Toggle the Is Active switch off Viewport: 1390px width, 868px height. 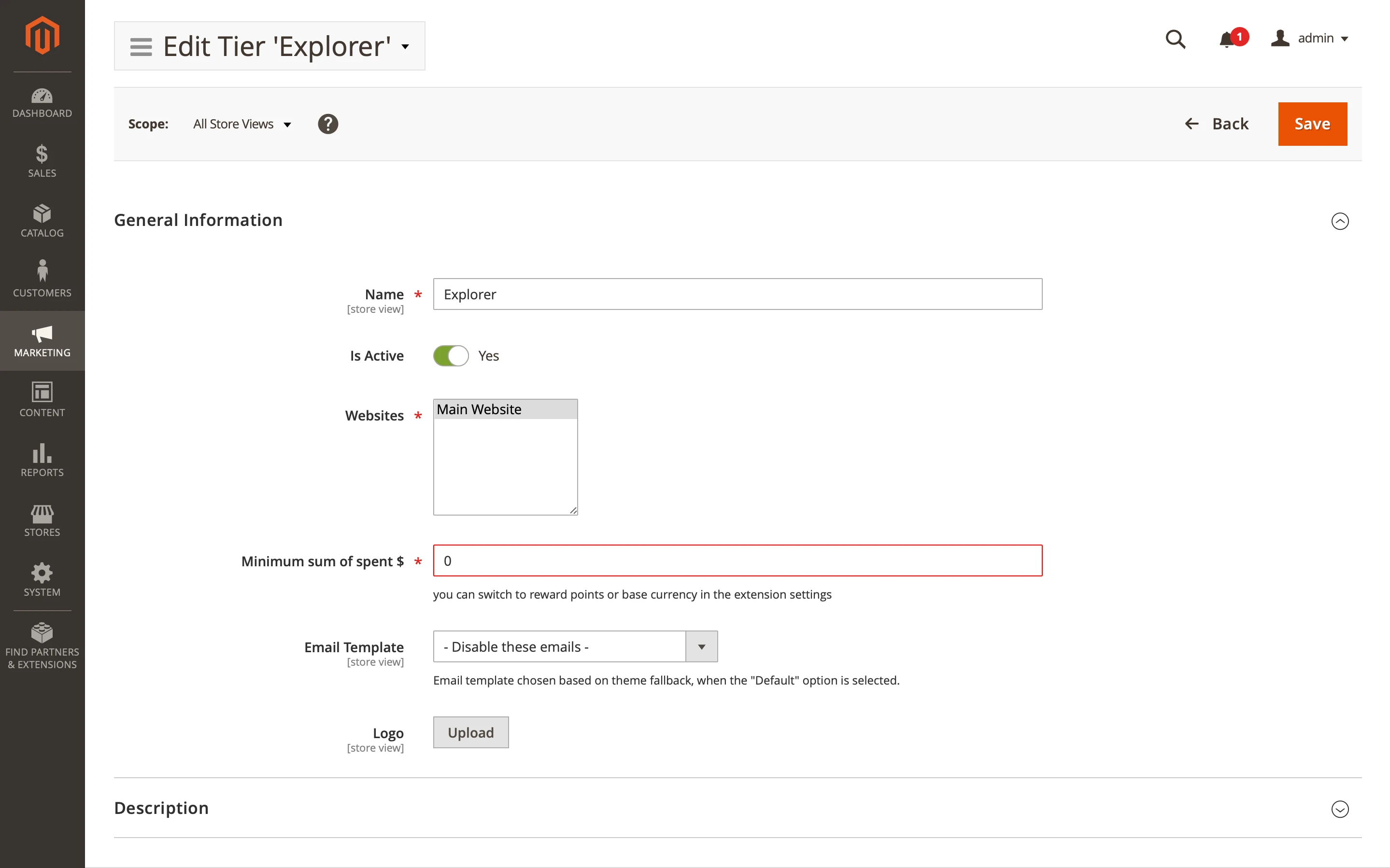[x=451, y=355]
